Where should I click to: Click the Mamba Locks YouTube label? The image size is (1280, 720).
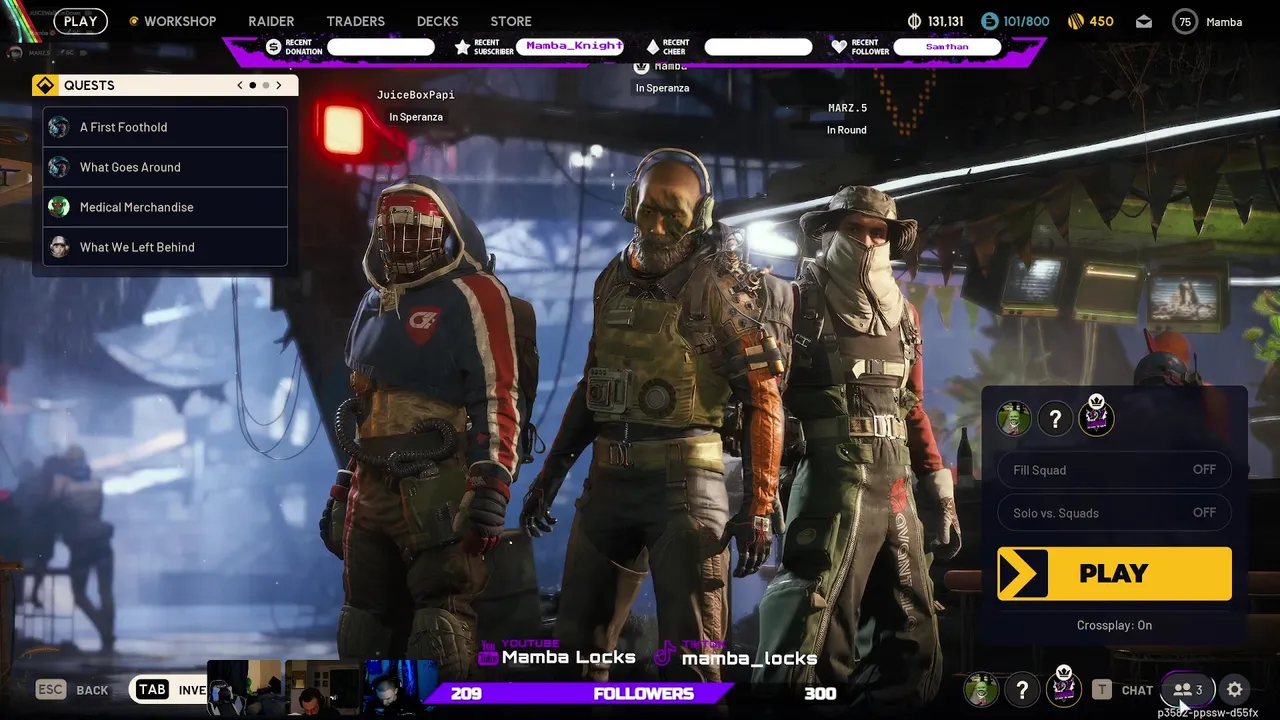click(568, 657)
